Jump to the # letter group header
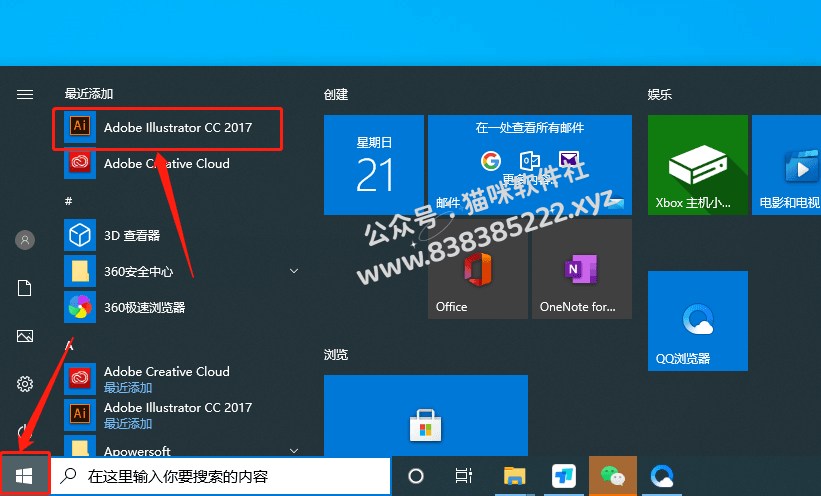Viewport: 821px width, 496px height. 69,201
